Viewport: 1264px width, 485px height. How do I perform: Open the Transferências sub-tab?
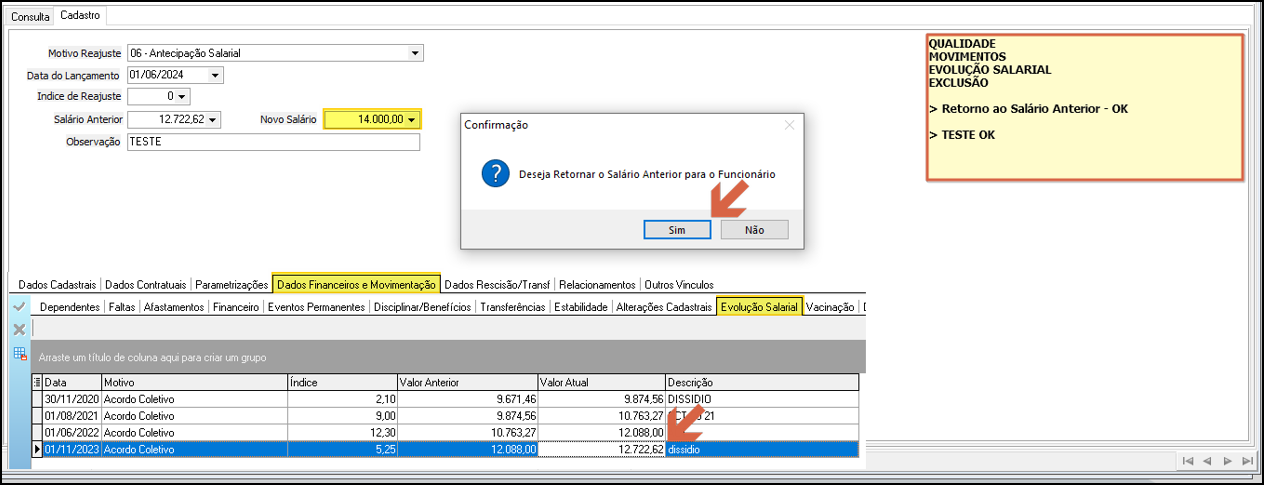point(513,307)
